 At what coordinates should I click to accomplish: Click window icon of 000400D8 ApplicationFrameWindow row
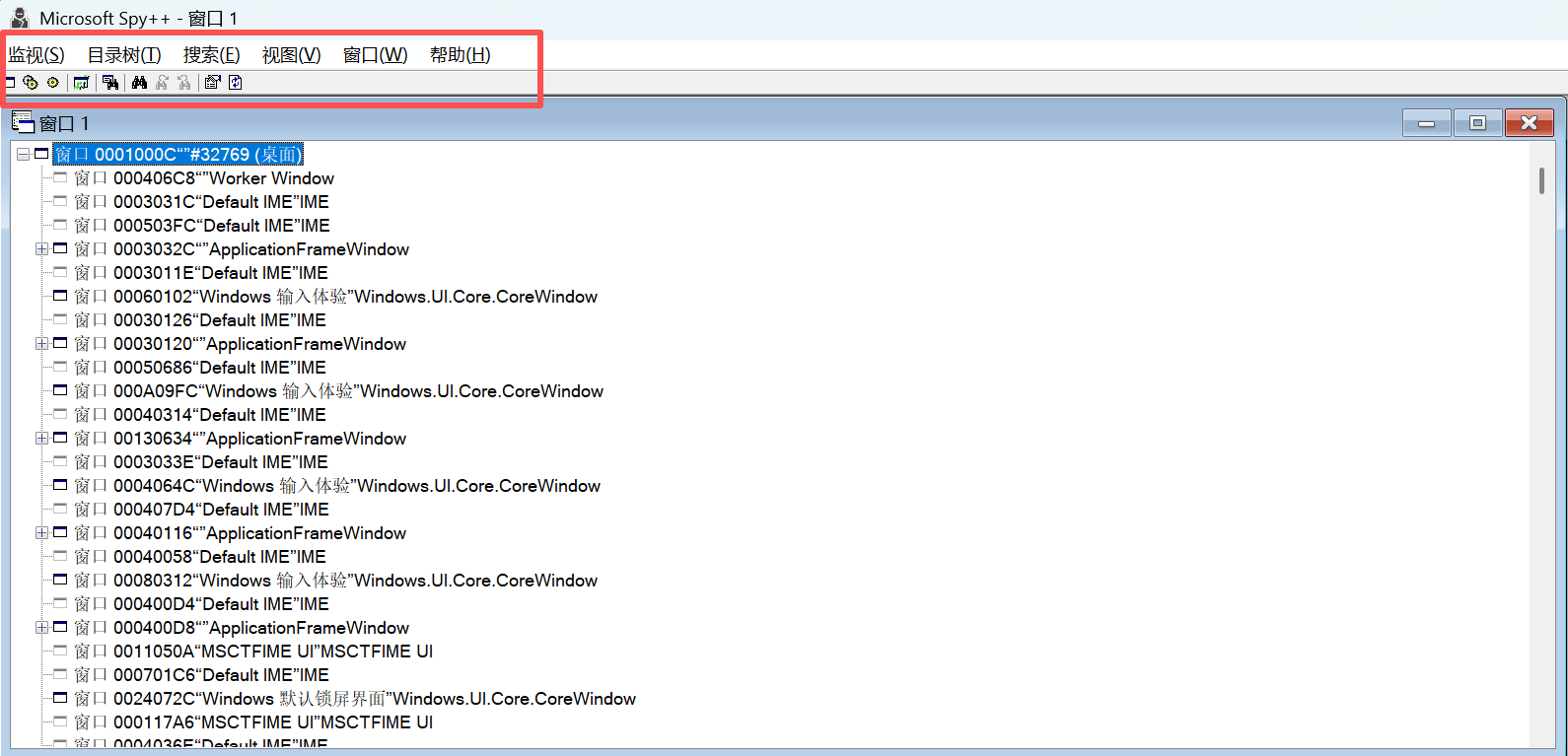[60, 627]
